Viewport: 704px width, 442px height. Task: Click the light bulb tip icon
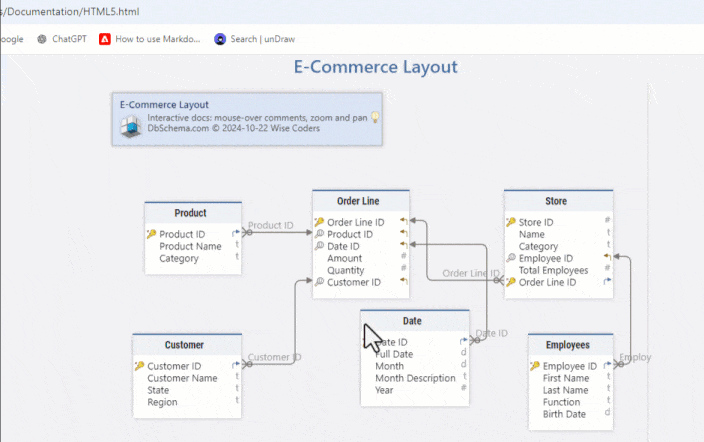click(x=375, y=117)
